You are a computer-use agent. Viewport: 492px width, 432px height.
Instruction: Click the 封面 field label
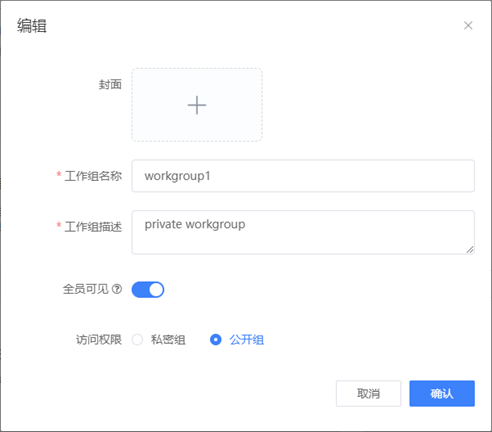tap(110, 84)
